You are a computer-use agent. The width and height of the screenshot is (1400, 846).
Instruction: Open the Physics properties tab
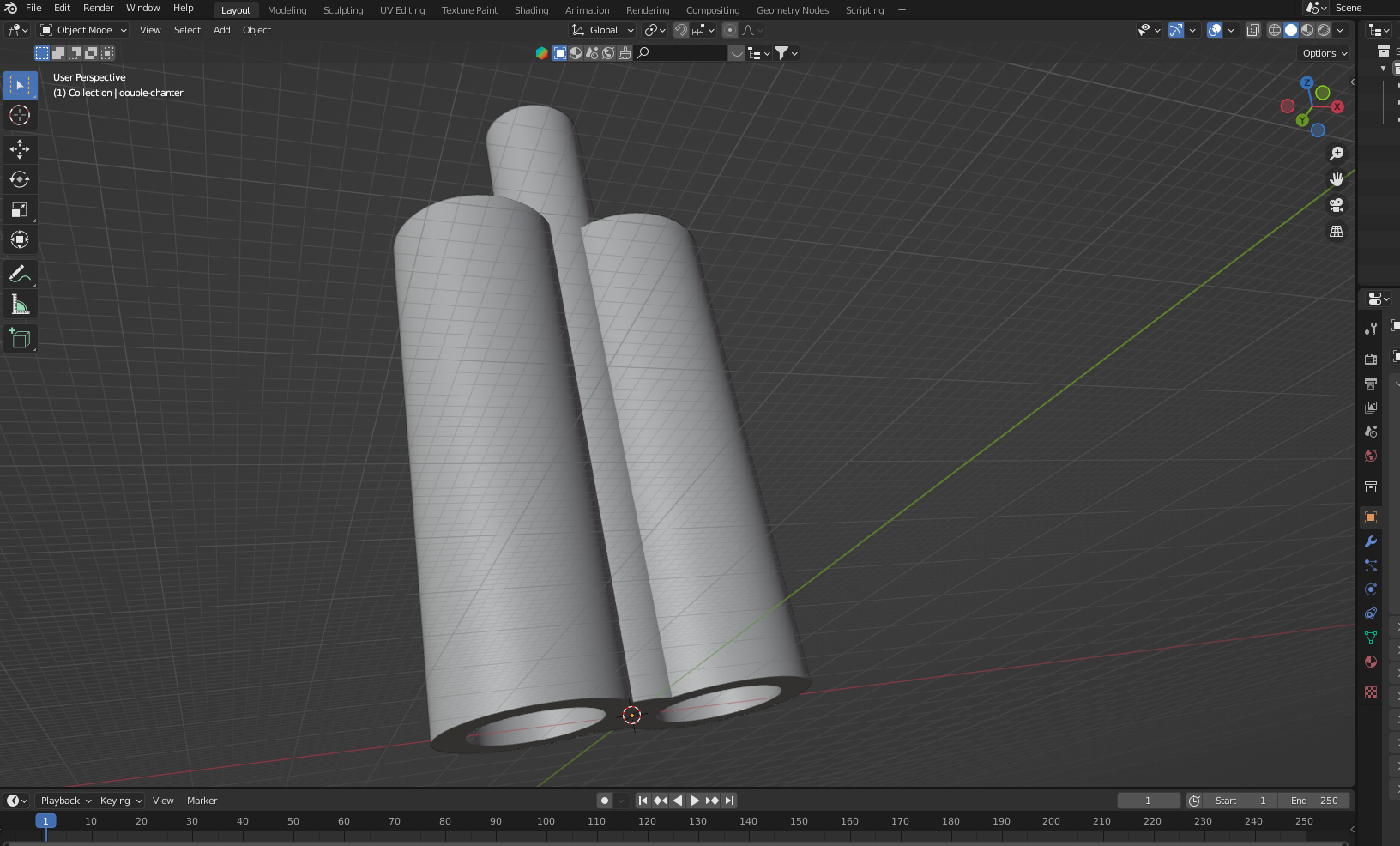point(1371,589)
